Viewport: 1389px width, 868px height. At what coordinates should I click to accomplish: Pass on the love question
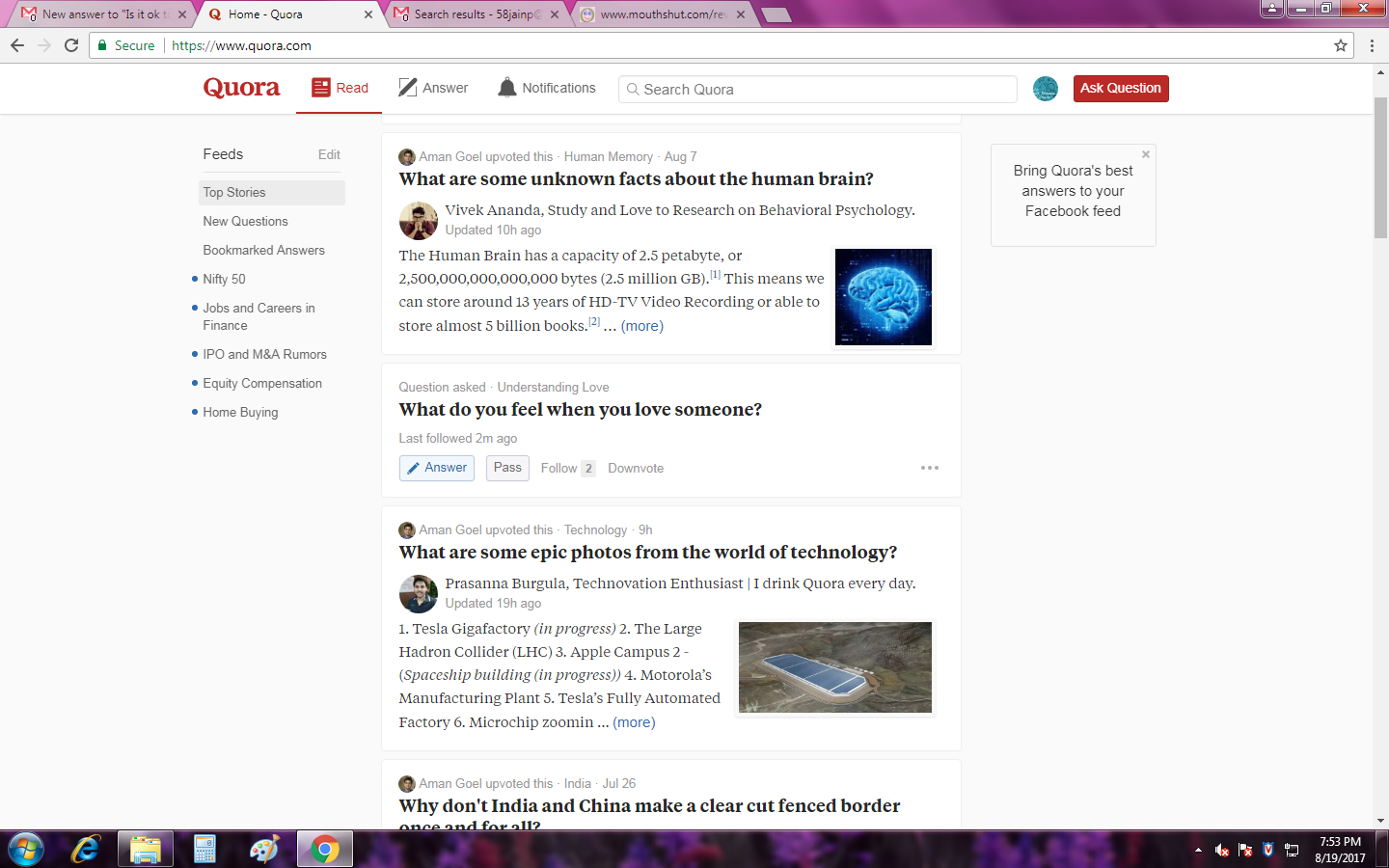point(507,468)
